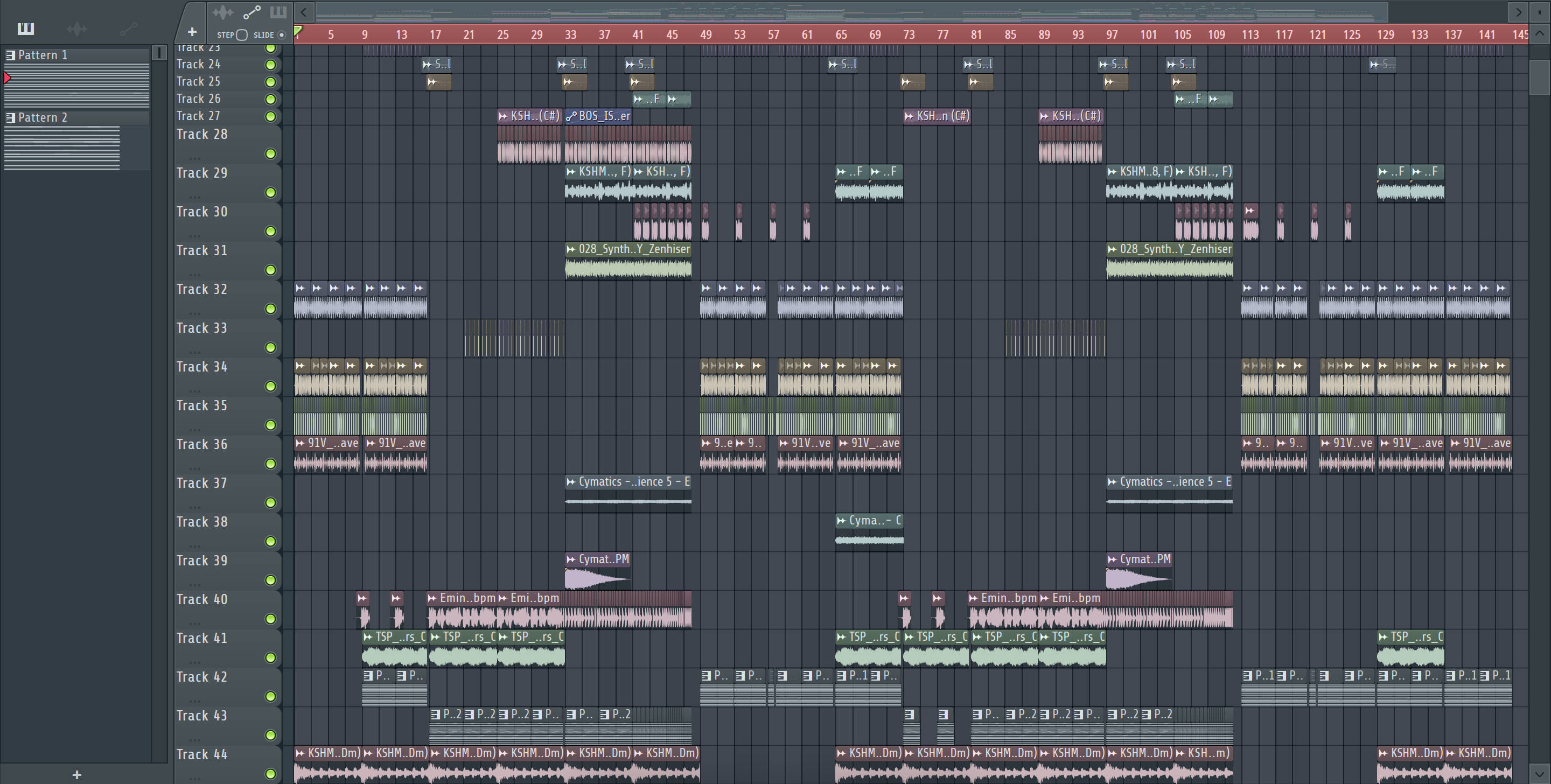Screen dimensions: 1551x784
Task: Select the pattern filter piano icon in picker panel
Action: pos(25,29)
